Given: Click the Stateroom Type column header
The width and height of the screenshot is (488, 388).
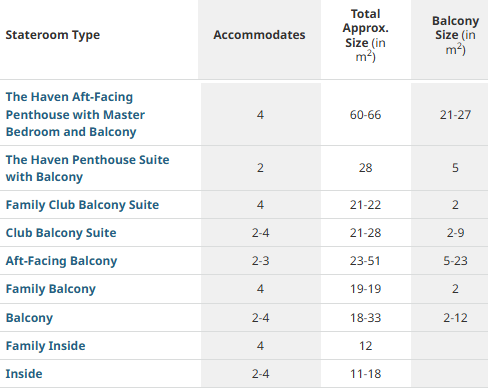Looking at the screenshot, I should click(x=53, y=35).
